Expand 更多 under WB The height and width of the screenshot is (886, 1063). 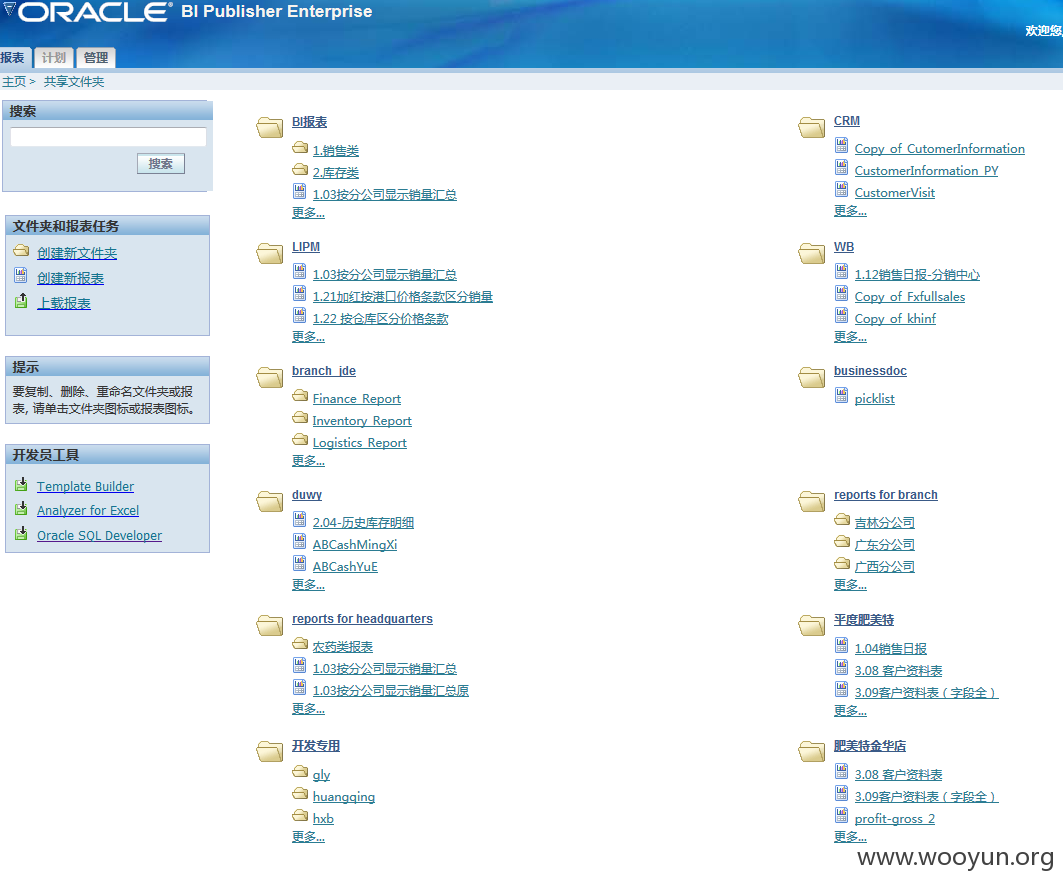[850, 337]
